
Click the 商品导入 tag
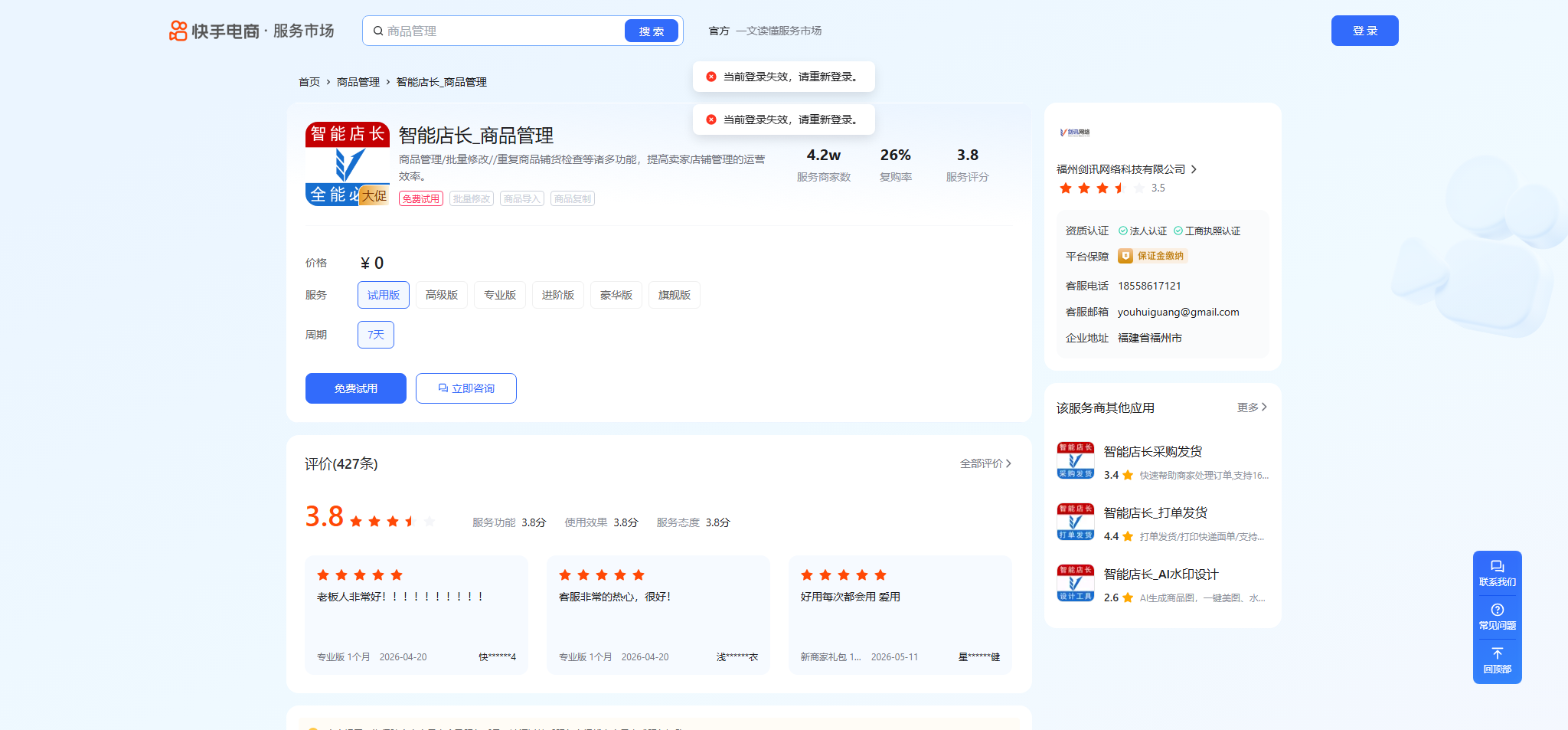522,199
